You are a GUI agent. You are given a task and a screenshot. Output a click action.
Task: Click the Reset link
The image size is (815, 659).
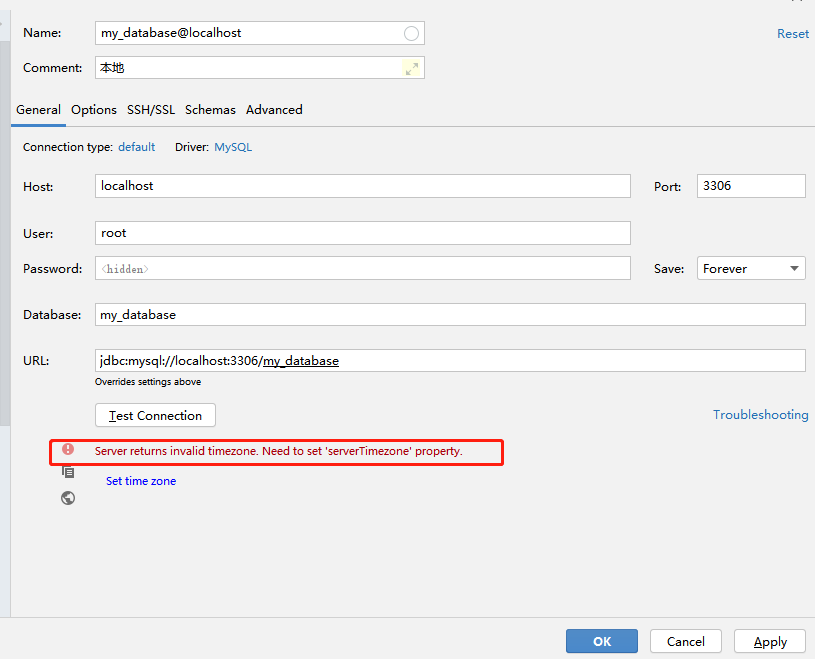coord(793,34)
